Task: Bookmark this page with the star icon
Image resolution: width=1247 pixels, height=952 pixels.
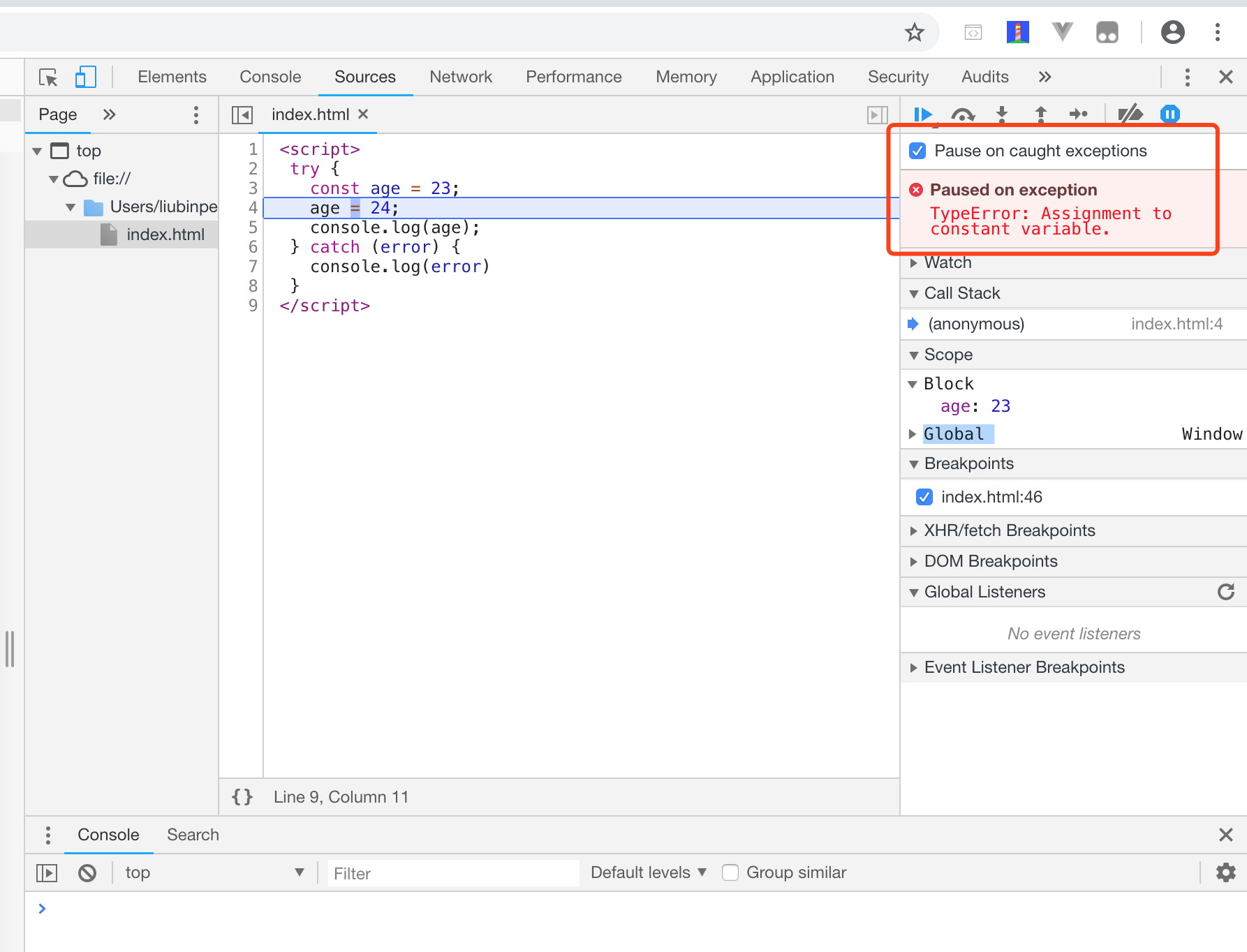Action: point(915,32)
